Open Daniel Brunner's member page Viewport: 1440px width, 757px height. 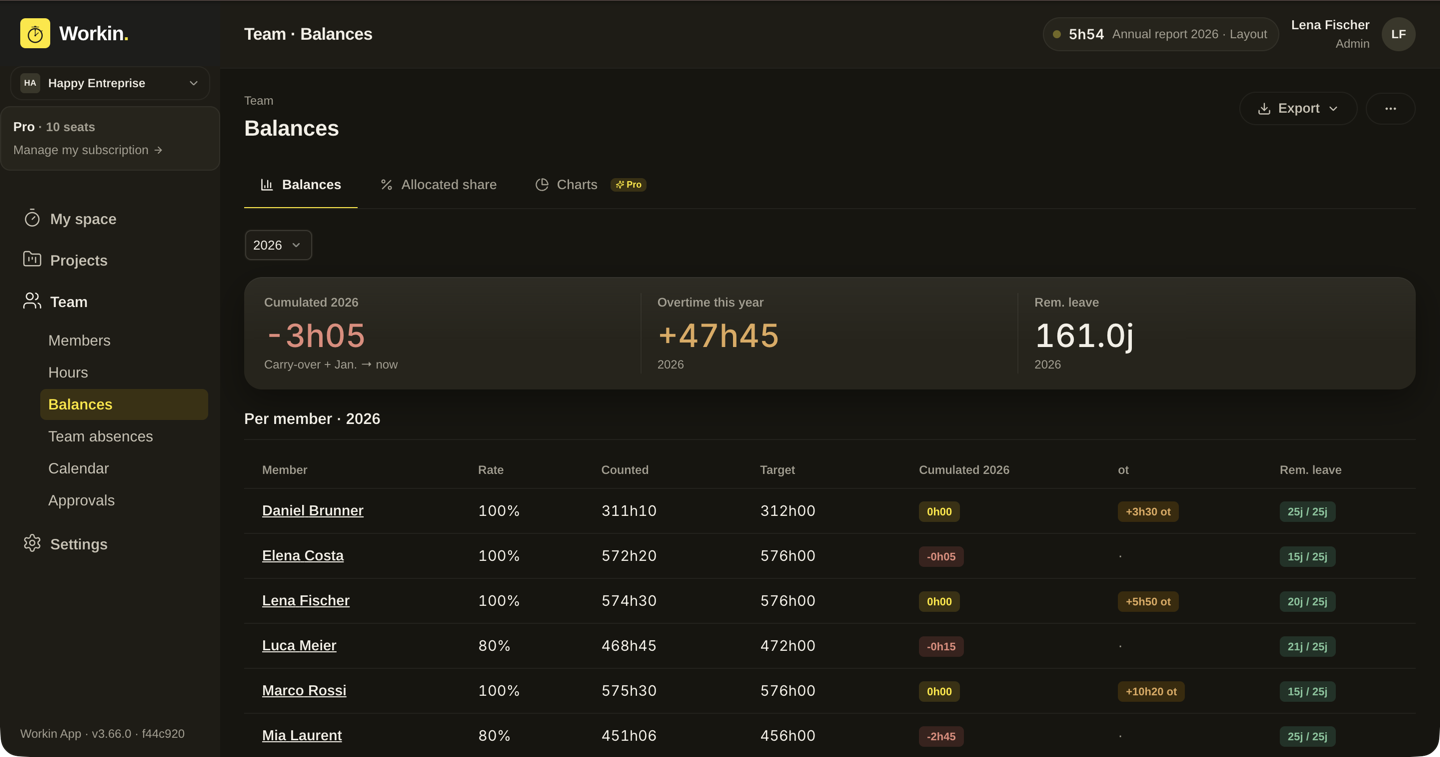tap(313, 510)
